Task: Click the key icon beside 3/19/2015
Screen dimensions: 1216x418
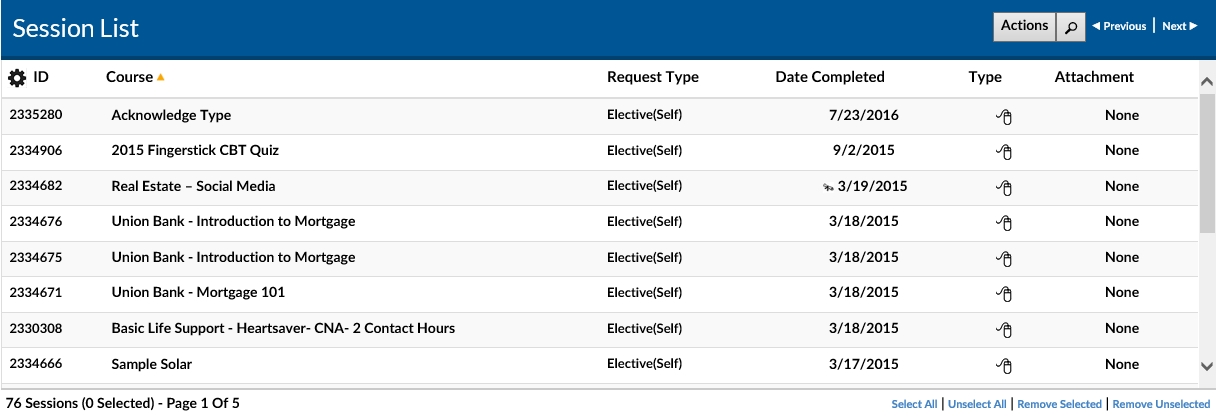Action: click(828, 187)
